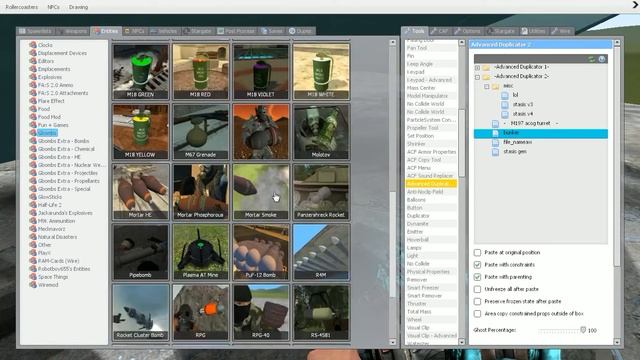Switch to the Spawnlists tab
640x360 pixels.
click(35, 31)
